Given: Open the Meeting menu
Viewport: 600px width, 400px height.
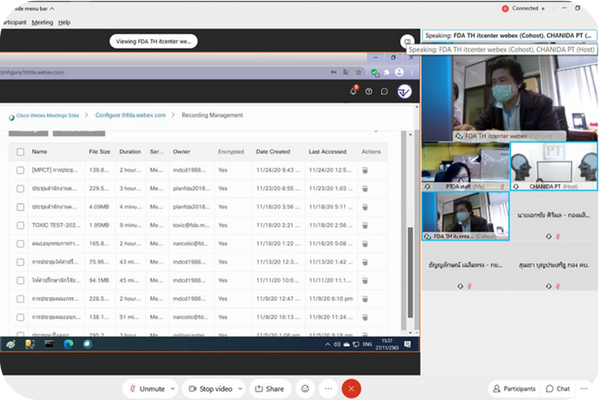Looking at the screenshot, I should click(x=42, y=22).
